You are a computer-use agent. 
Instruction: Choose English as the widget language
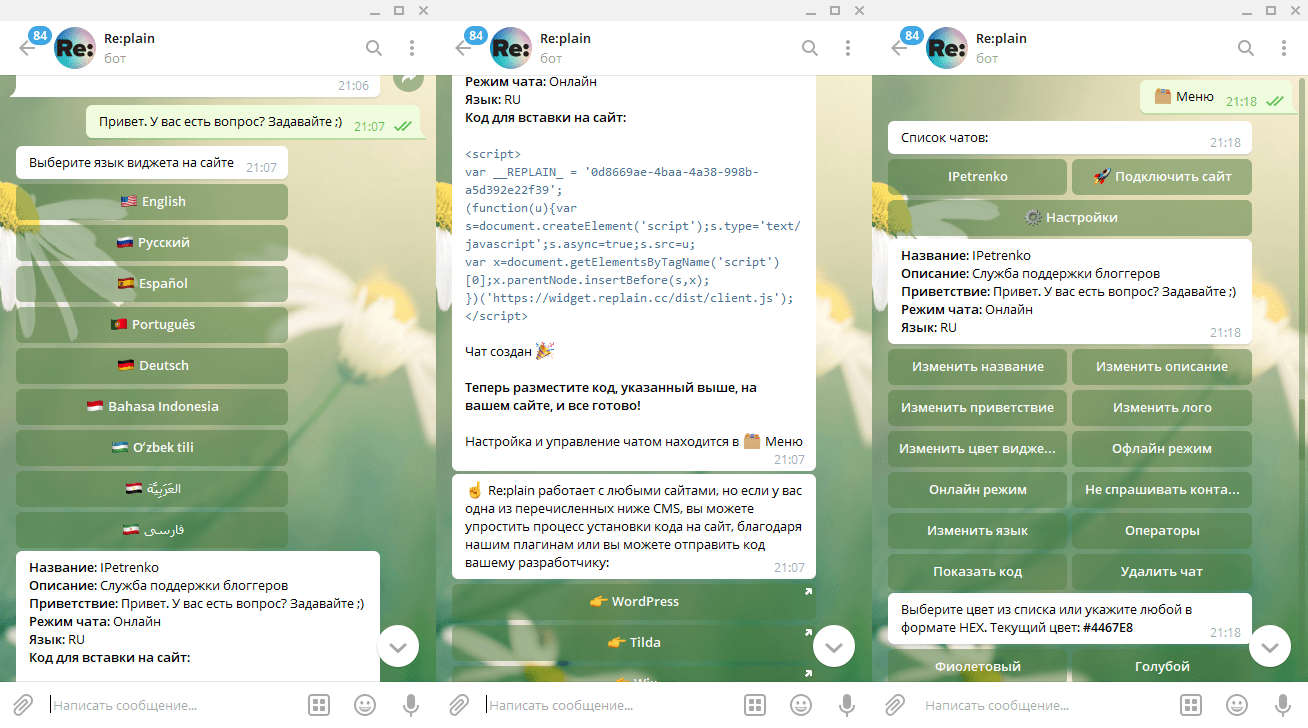152,201
